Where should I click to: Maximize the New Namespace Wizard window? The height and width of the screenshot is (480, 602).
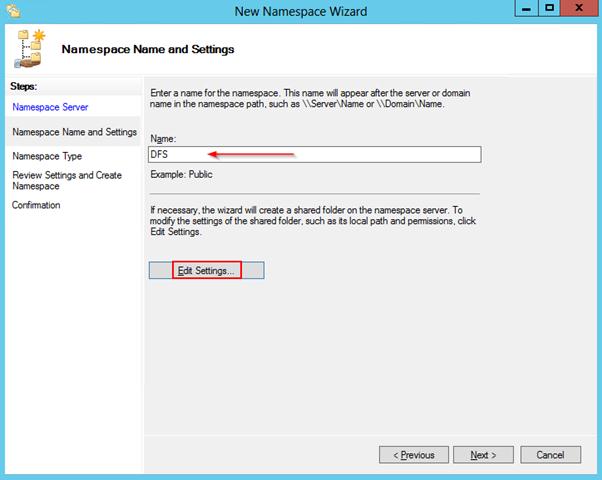coord(549,9)
